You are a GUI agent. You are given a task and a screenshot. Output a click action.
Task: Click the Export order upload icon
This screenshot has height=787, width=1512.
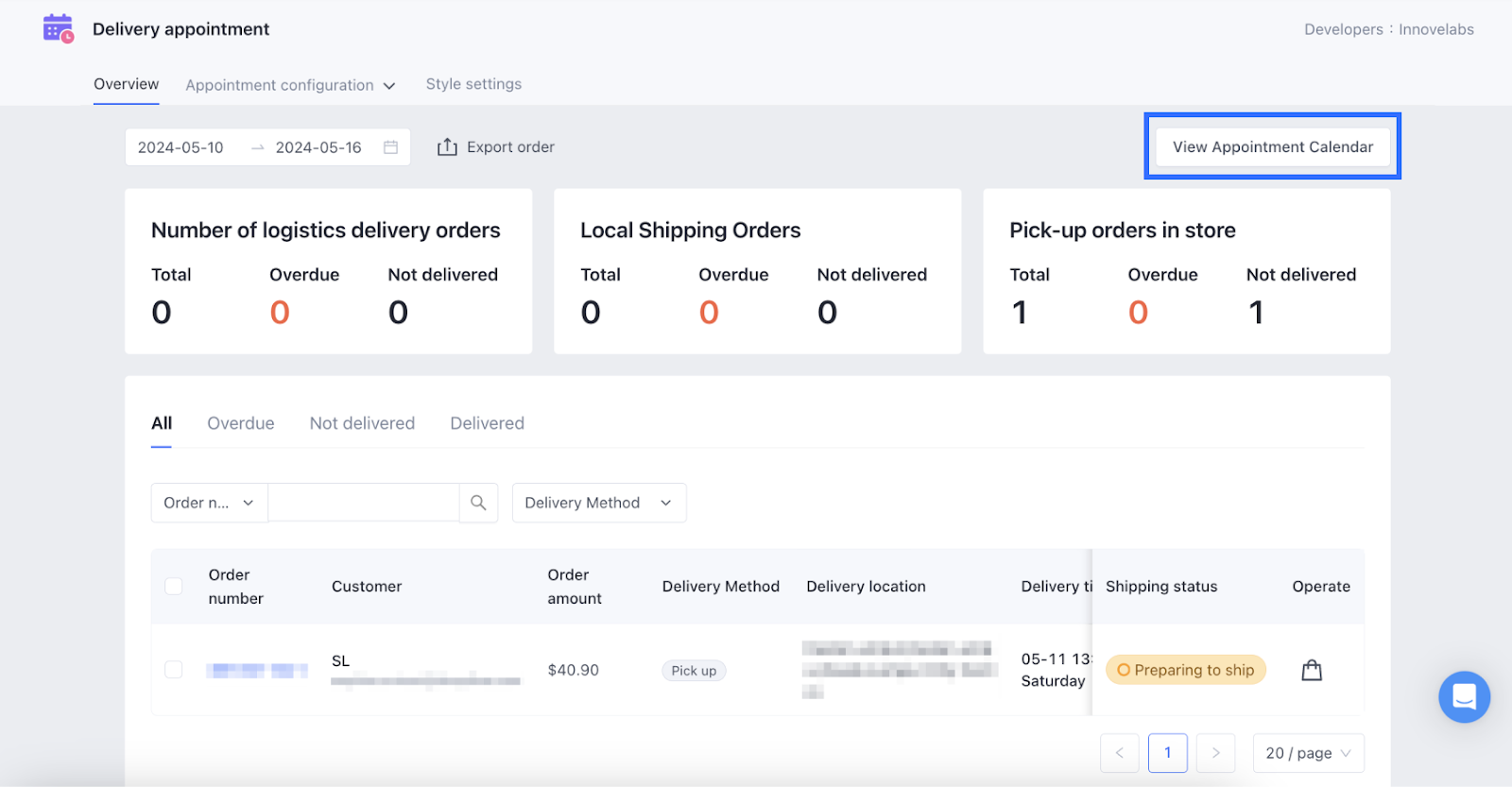[447, 147]
